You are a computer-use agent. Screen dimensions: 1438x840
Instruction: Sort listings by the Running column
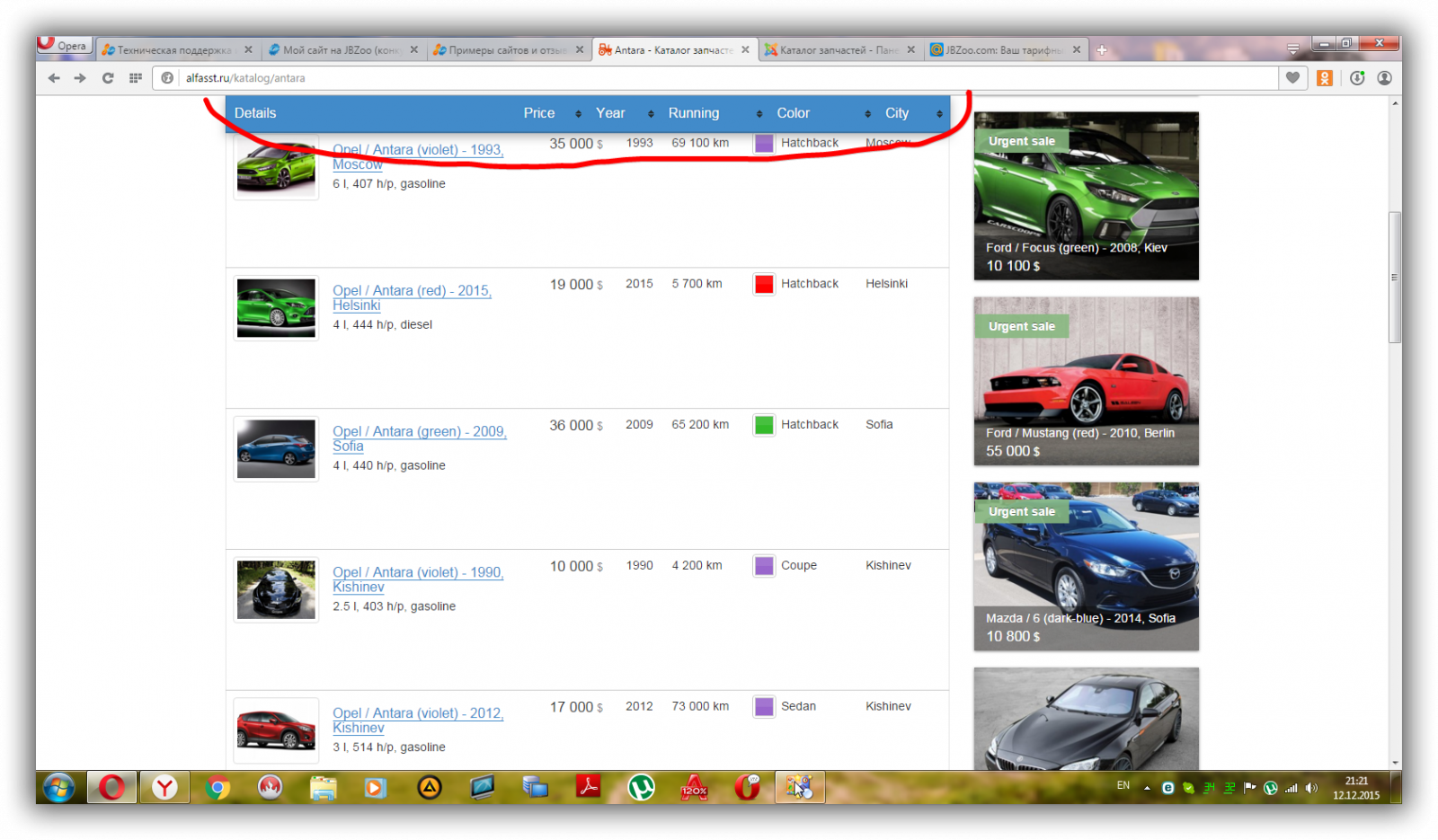coord(715,113)
